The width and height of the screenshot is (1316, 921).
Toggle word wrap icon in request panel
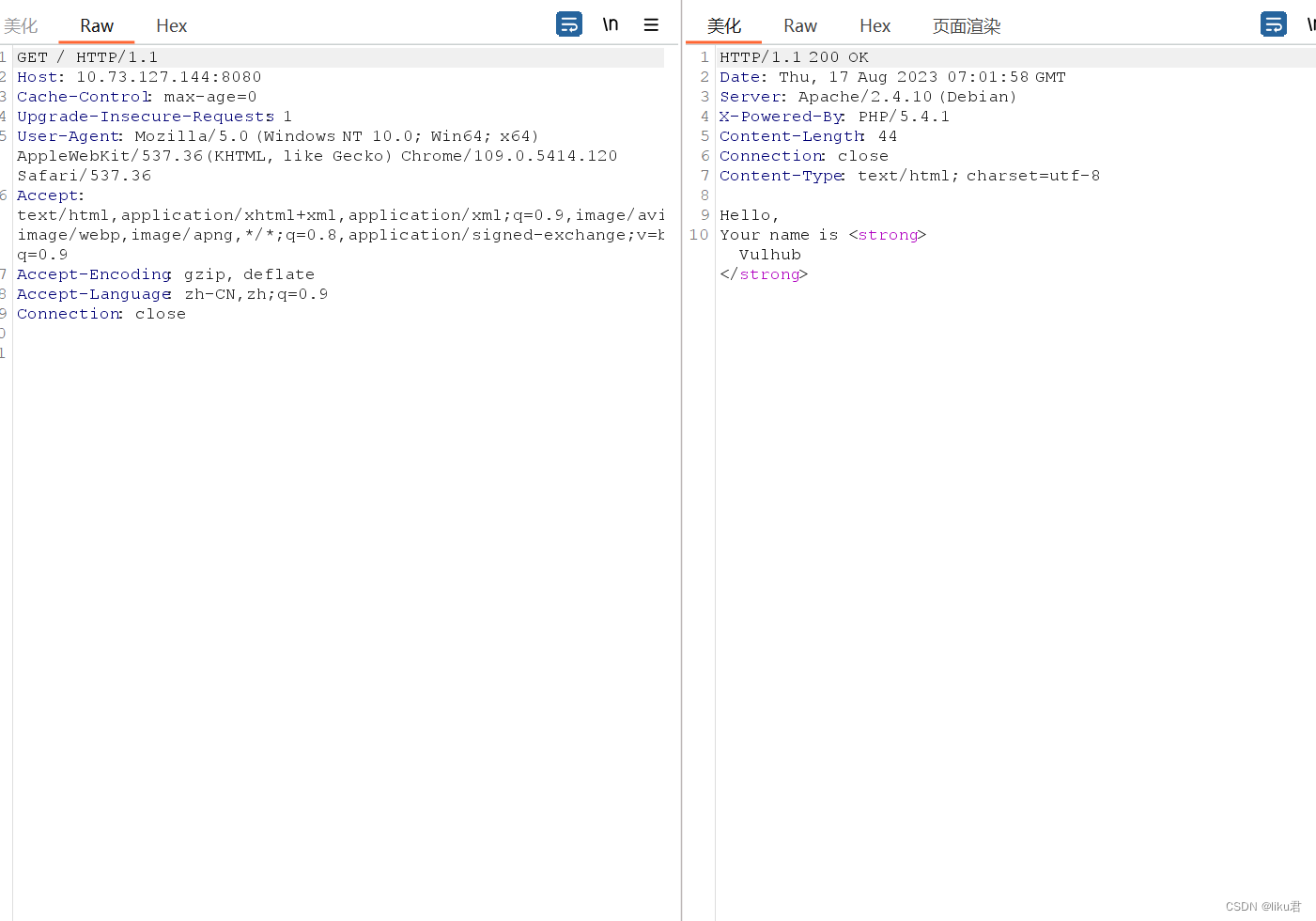coord(569,24)
